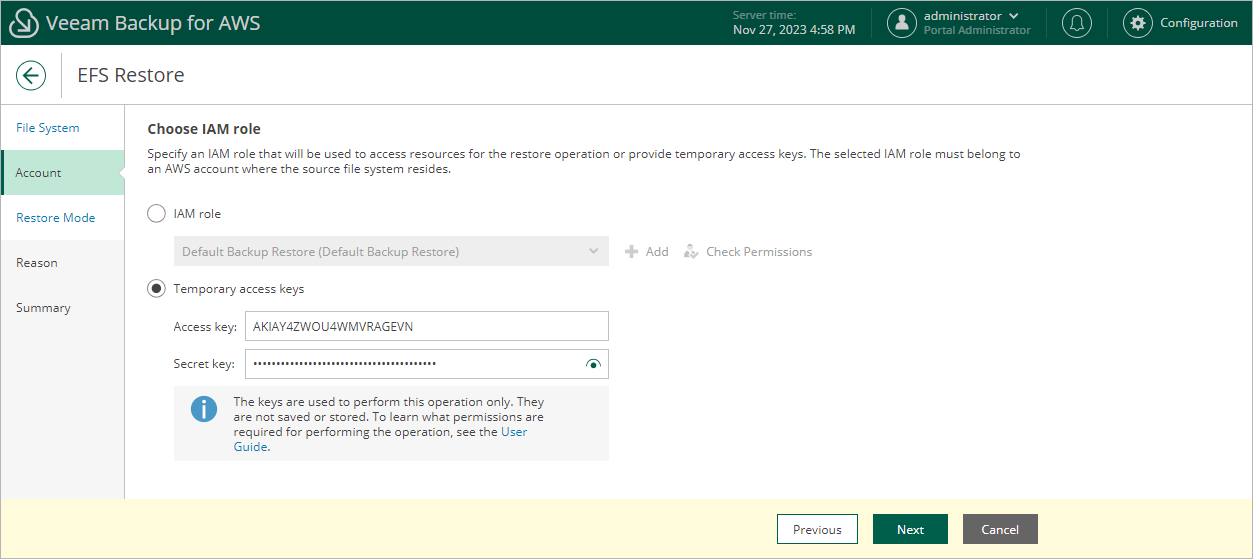The width and height of the screenshot is (1253, 559).
Task: Click the Configuration gear icon
Action: (1137, 23)
